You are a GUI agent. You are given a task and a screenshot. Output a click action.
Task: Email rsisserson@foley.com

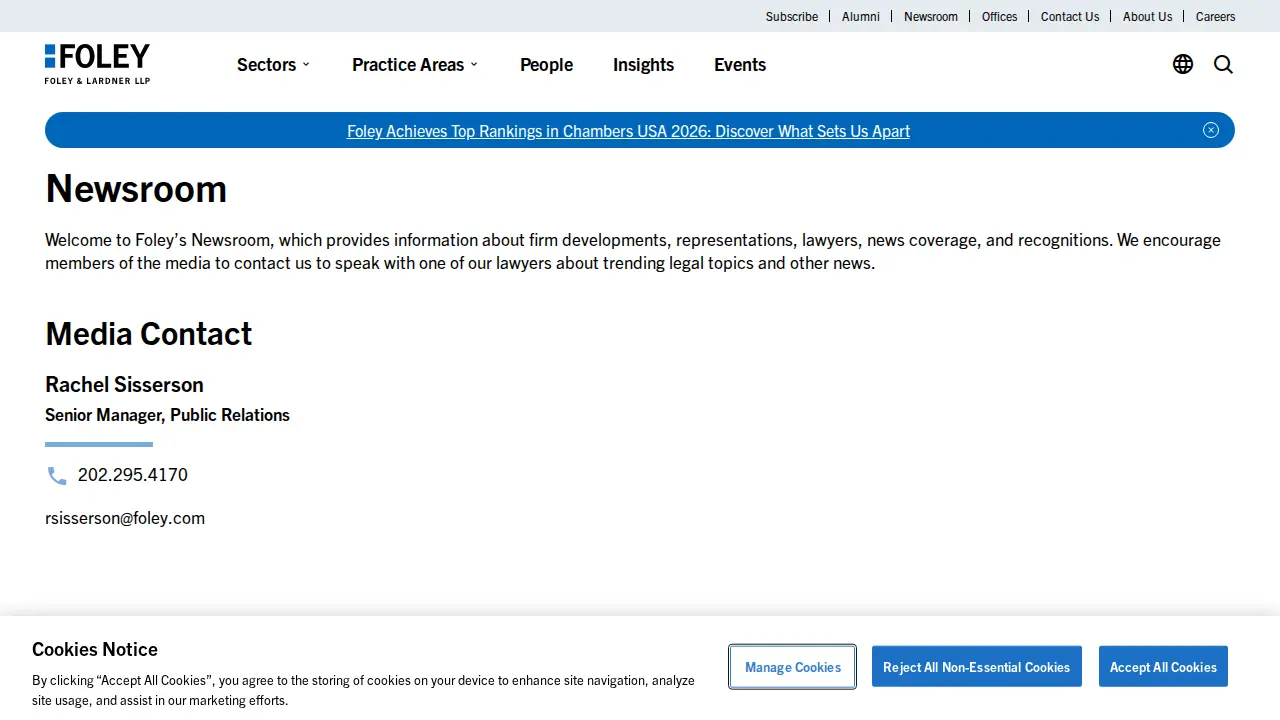[x=125, y=518]
